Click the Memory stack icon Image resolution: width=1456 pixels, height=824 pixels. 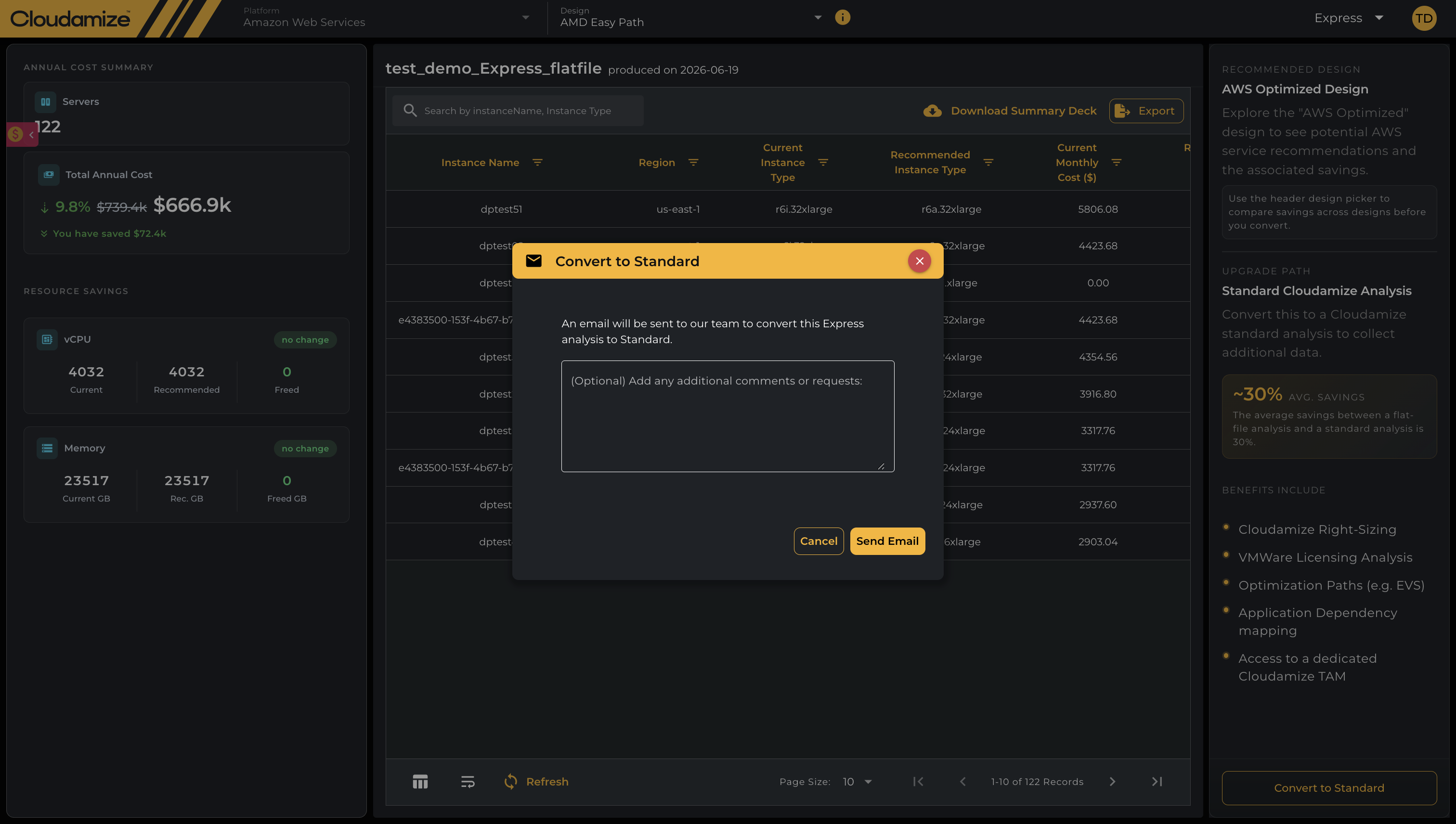(47, 448)
